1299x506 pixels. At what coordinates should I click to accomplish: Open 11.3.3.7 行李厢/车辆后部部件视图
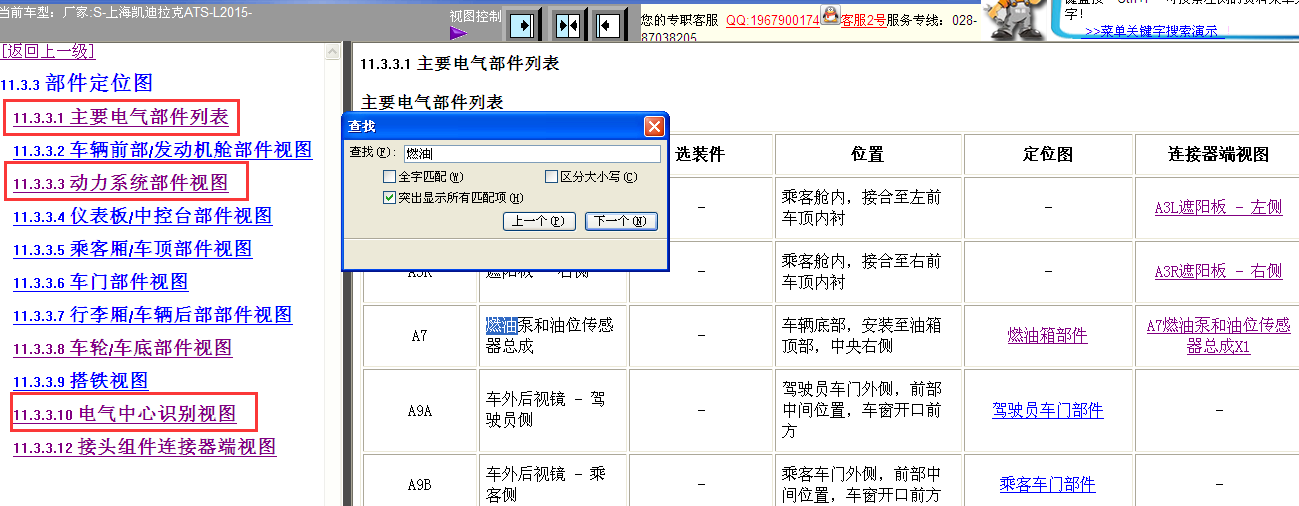point(152,315)
